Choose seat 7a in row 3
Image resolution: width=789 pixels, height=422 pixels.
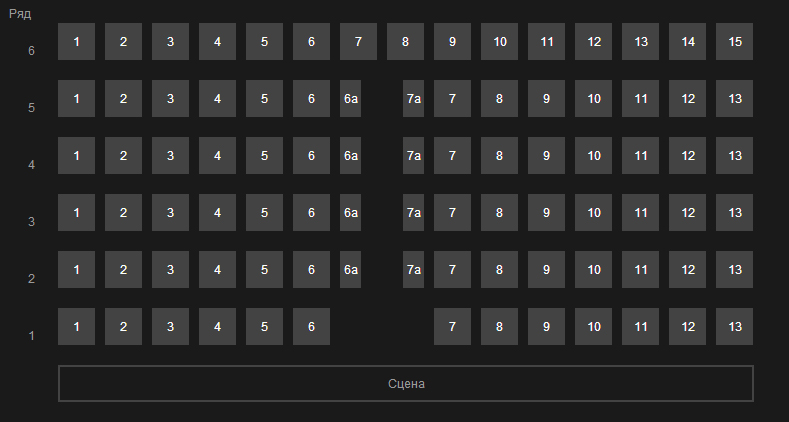[x=413, y=213]
